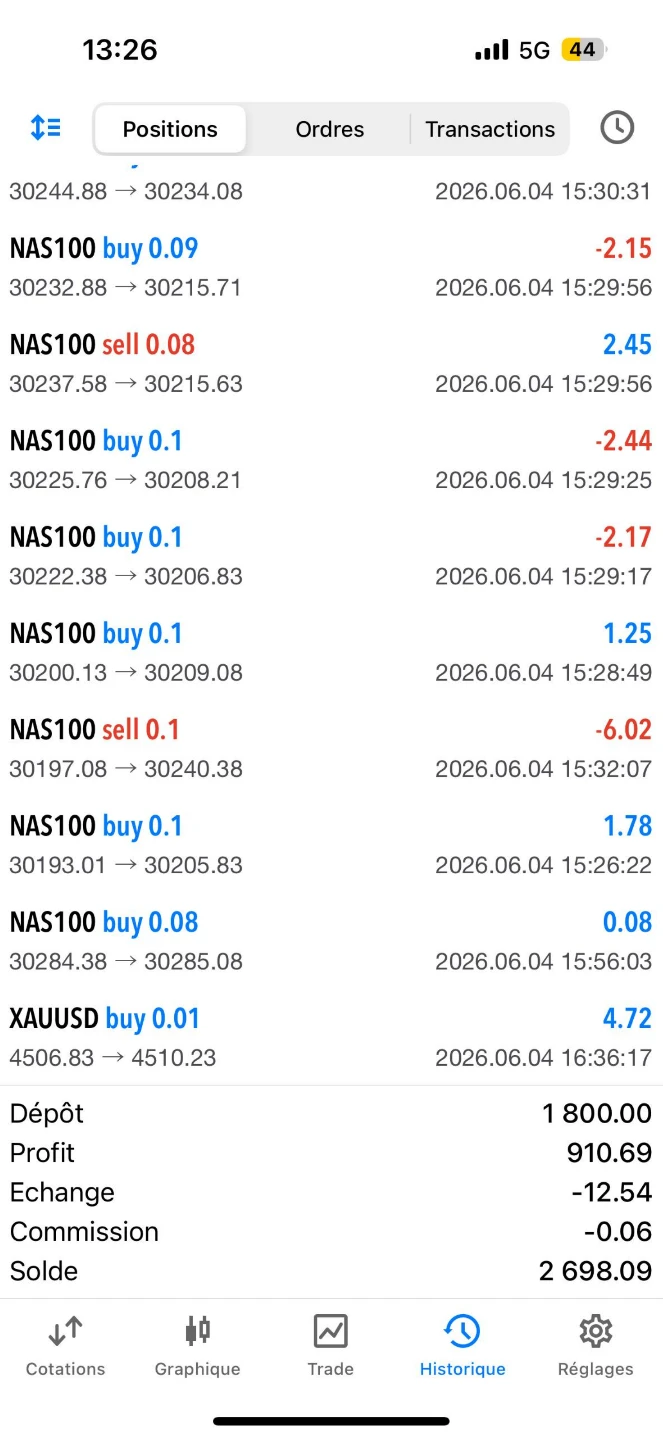Open Cotations arrows icon in bottom bar
This screenshot has height=1438, width=663.
click(65, 1332)
